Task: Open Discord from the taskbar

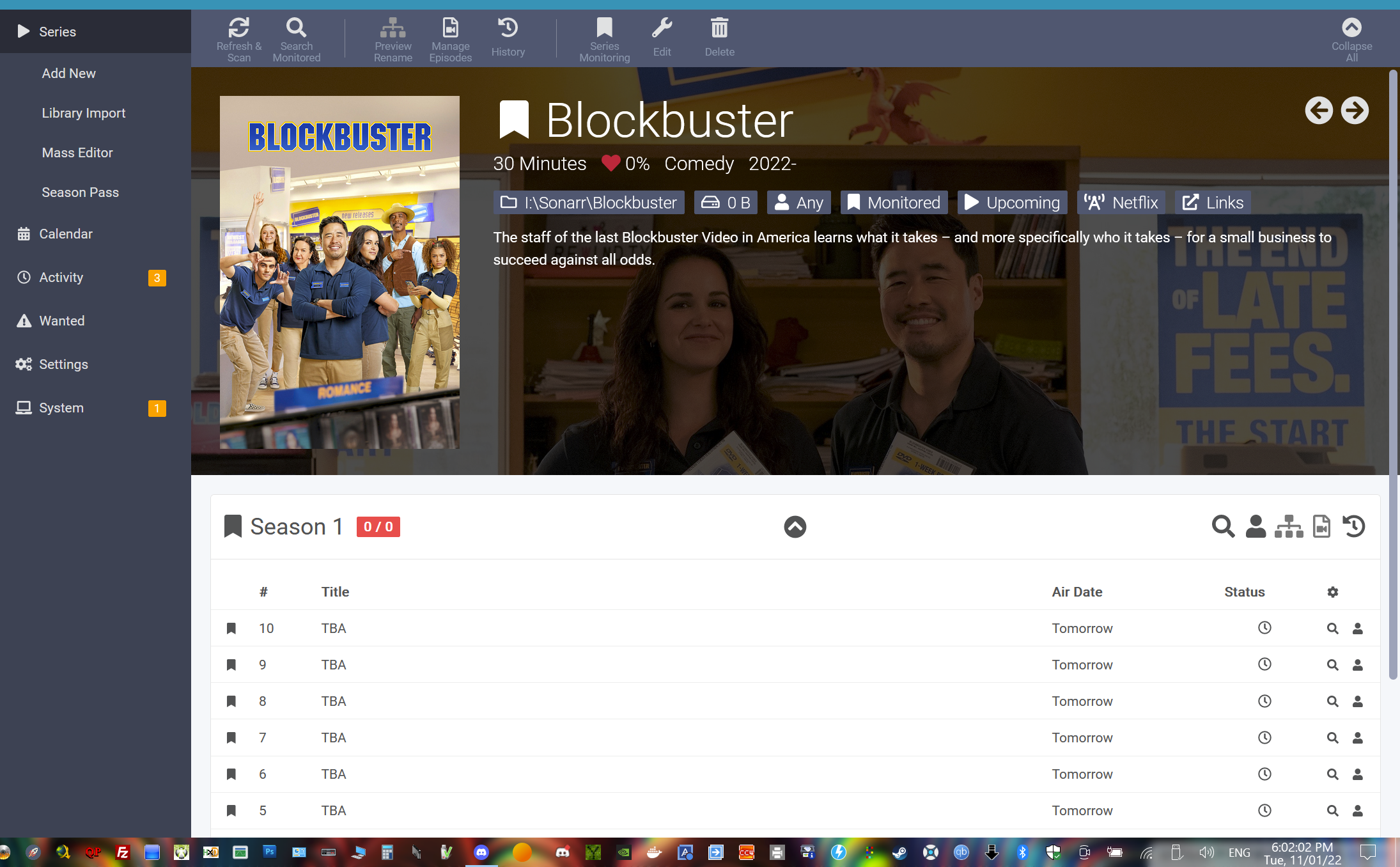Action: [x=481, y=852]
